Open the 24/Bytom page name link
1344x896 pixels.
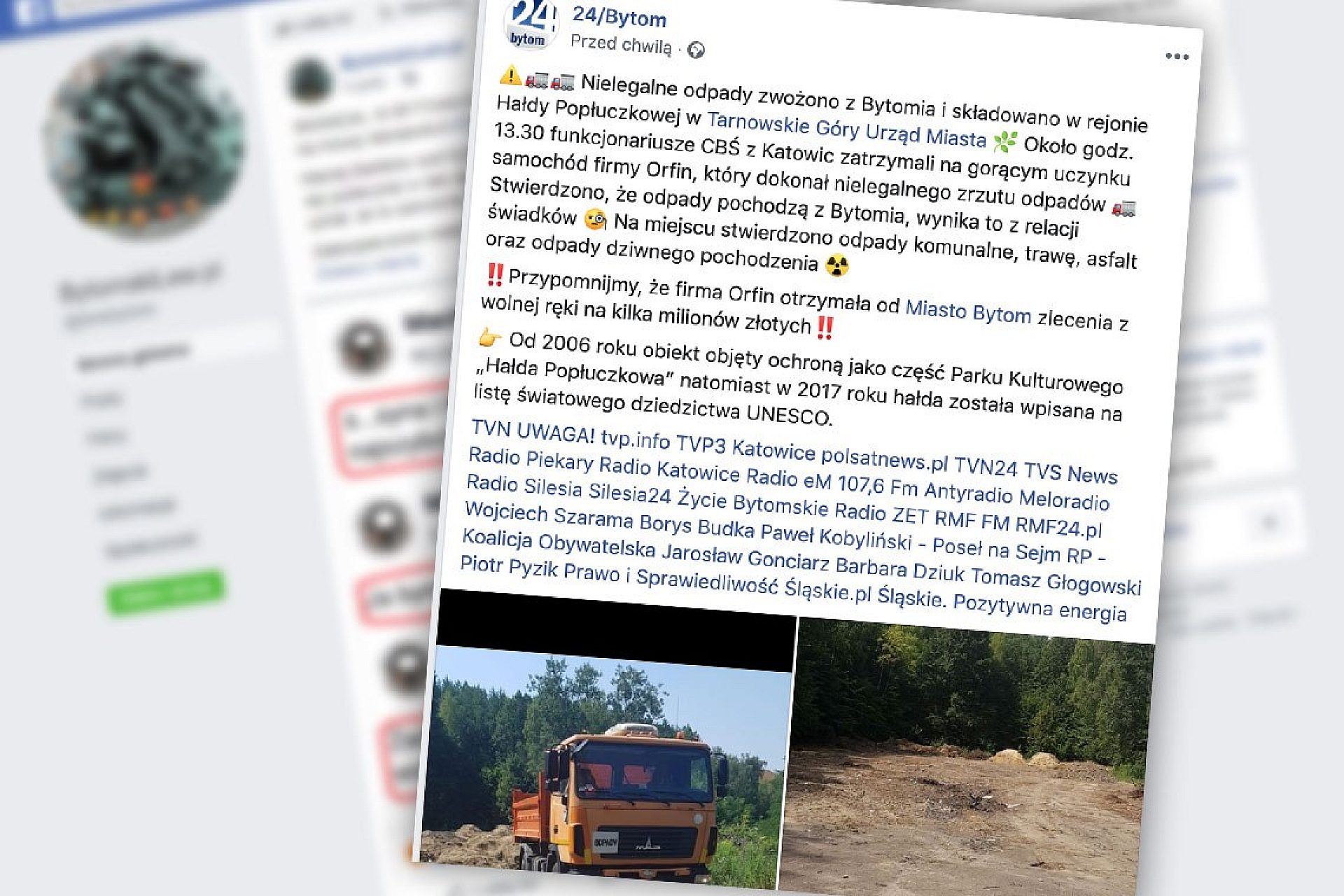click(619, 16)
